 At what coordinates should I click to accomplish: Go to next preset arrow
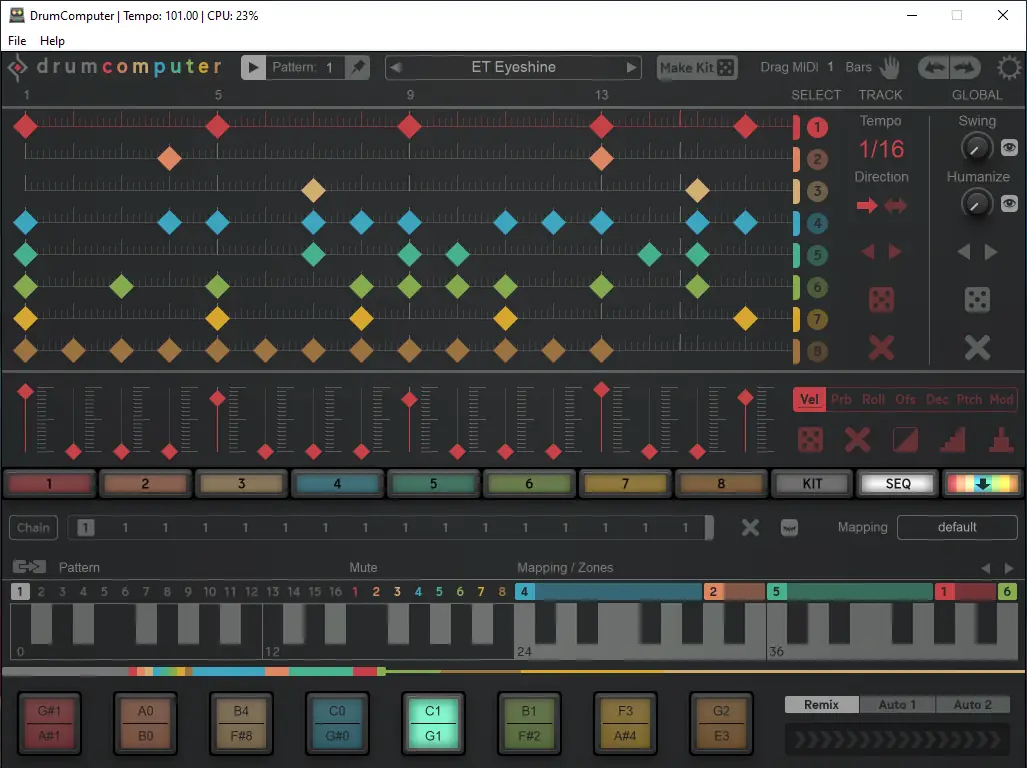631,67
